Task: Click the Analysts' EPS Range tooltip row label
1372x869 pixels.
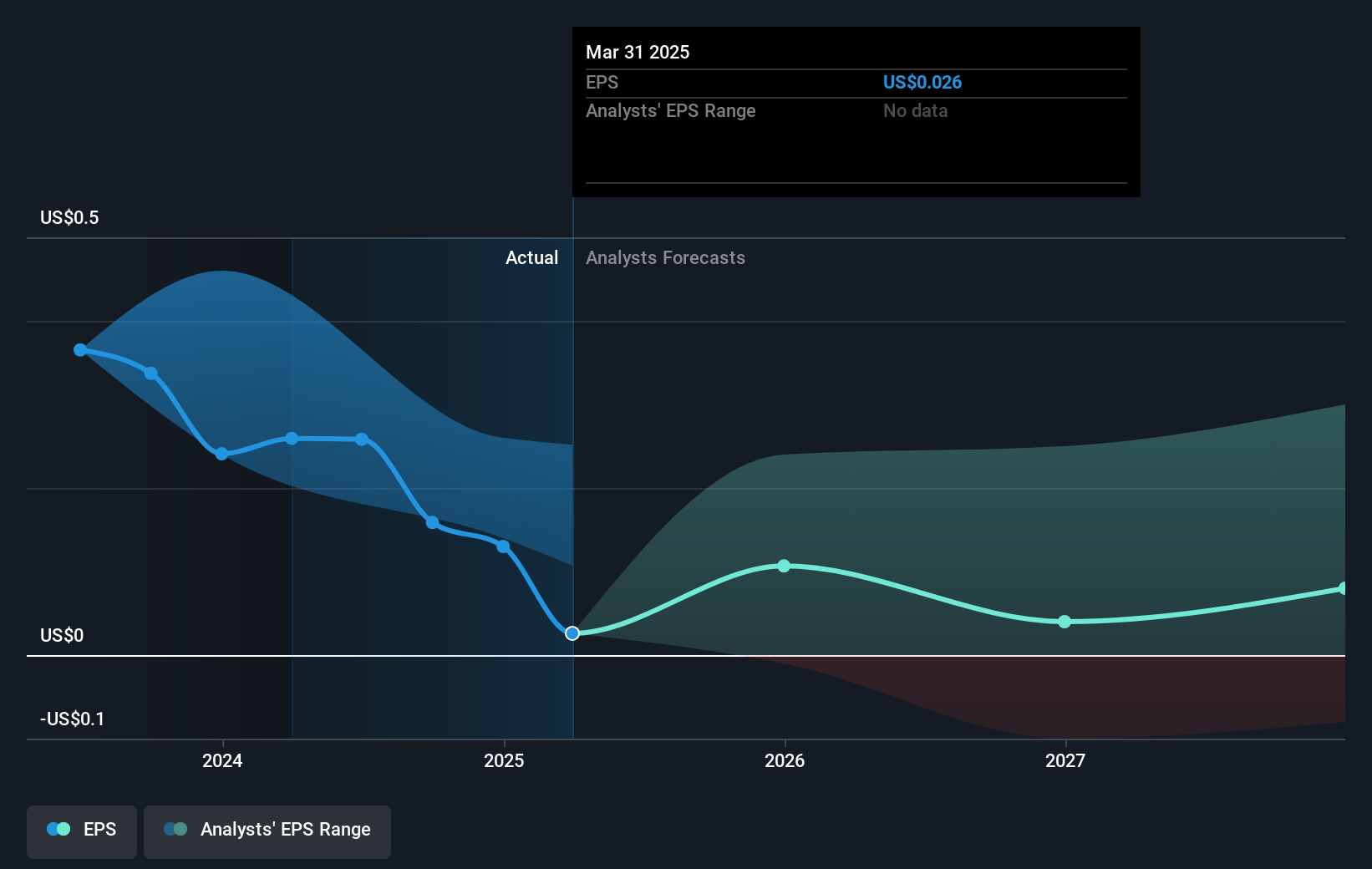Action: 671,110
